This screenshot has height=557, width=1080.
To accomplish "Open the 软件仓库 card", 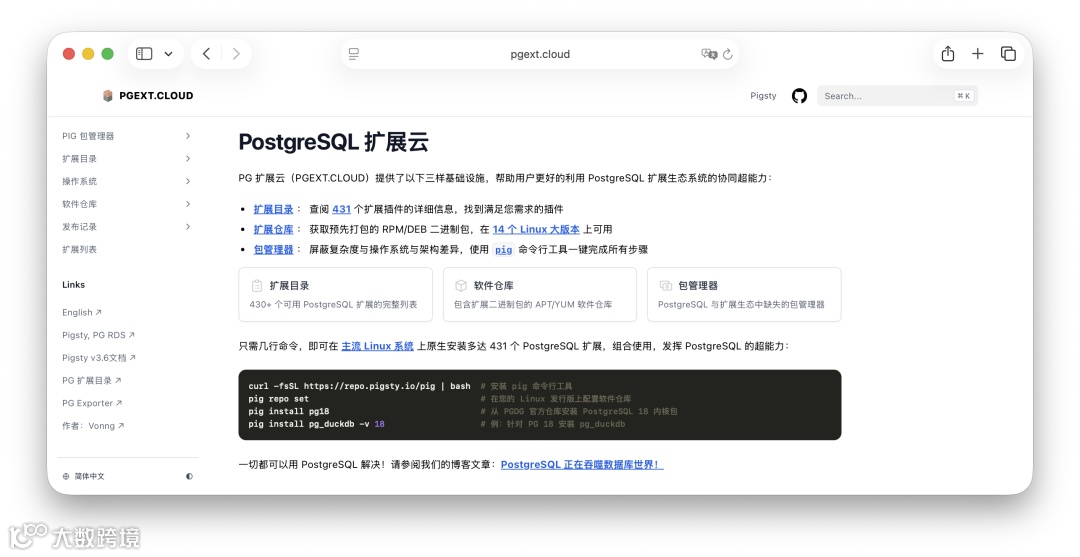I will (x=540, y=294).
